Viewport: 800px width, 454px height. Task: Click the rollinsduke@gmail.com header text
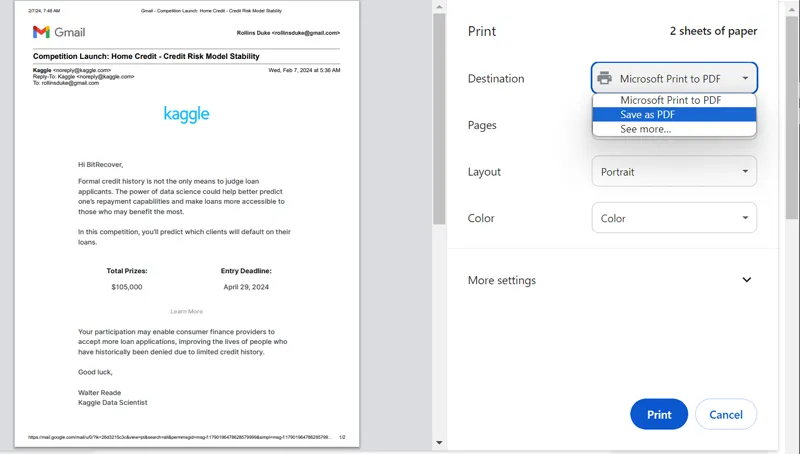pyautogui.click(x=288, y=33)
